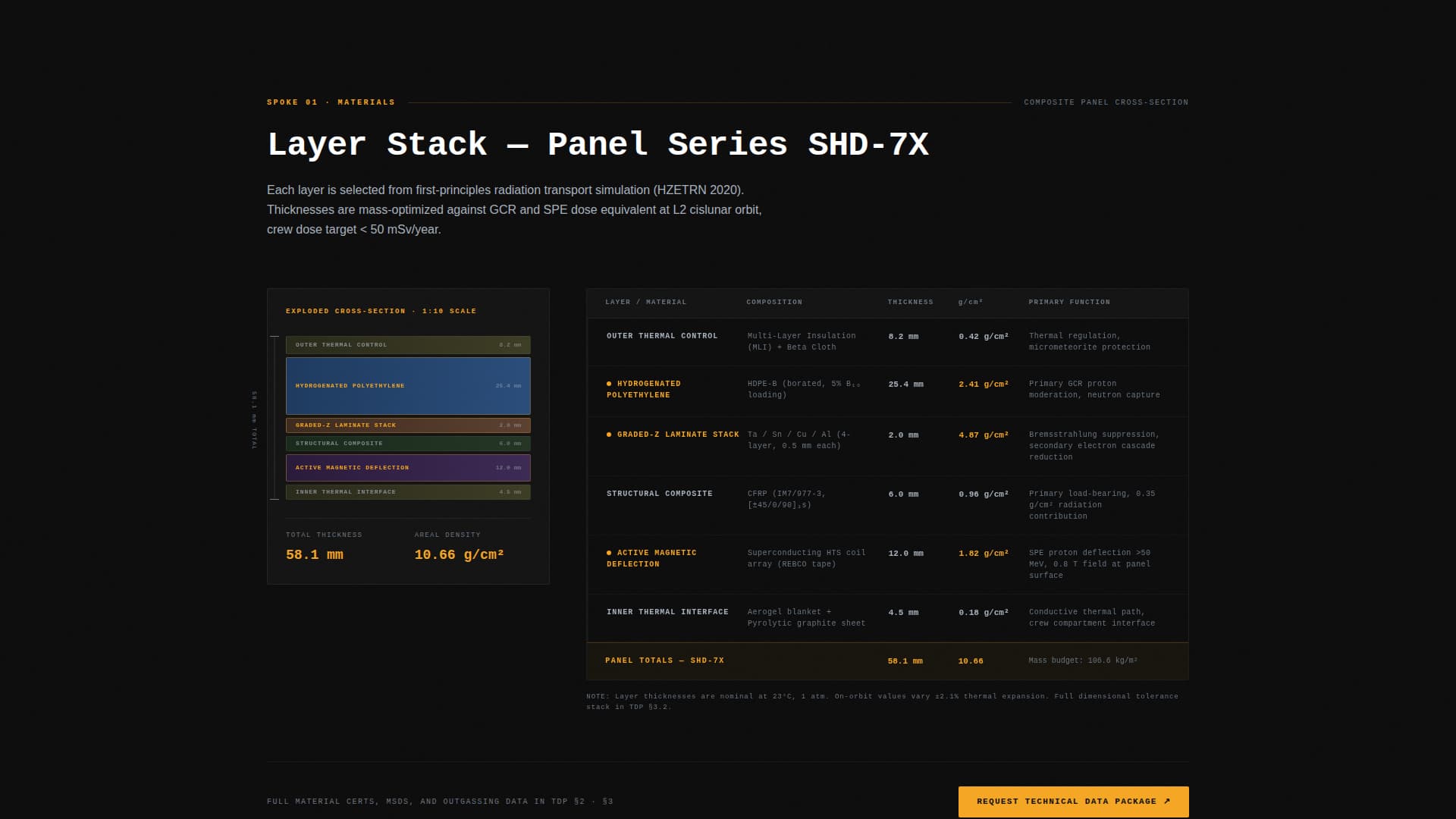This screenshot has height=819, width=1456.
Task: Click the orange dot beside Hydrogenated Polyethylene row
Action: point(609,384)
